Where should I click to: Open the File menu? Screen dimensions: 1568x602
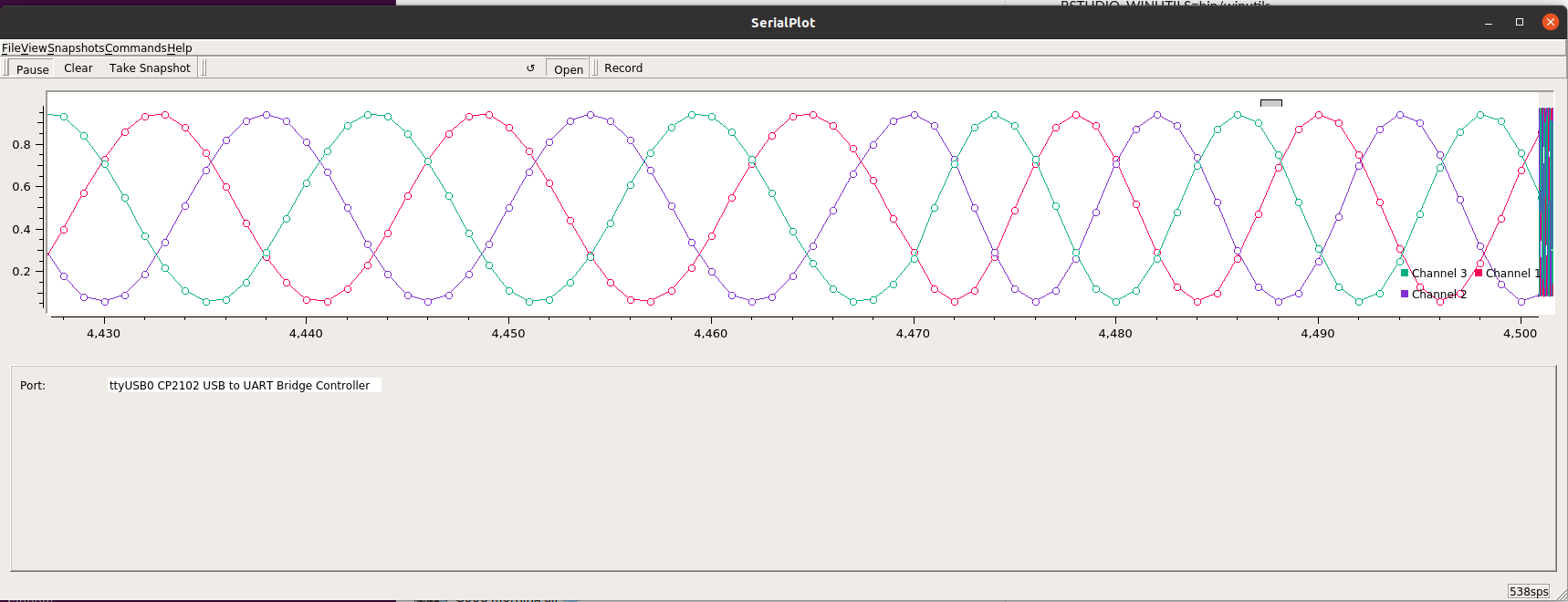(x=11, y=48)
